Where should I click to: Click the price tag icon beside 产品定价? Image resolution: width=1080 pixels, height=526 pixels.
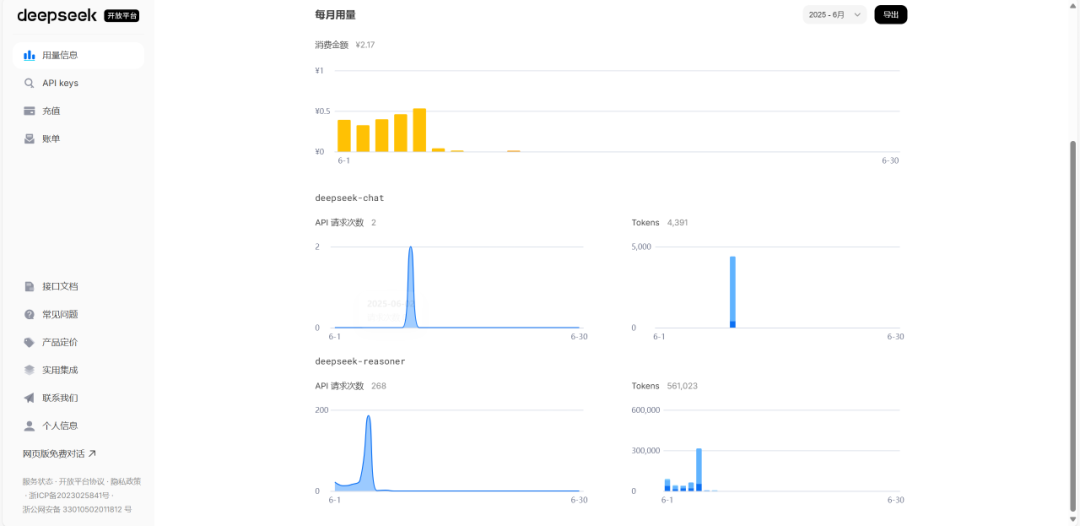(29, 342)
